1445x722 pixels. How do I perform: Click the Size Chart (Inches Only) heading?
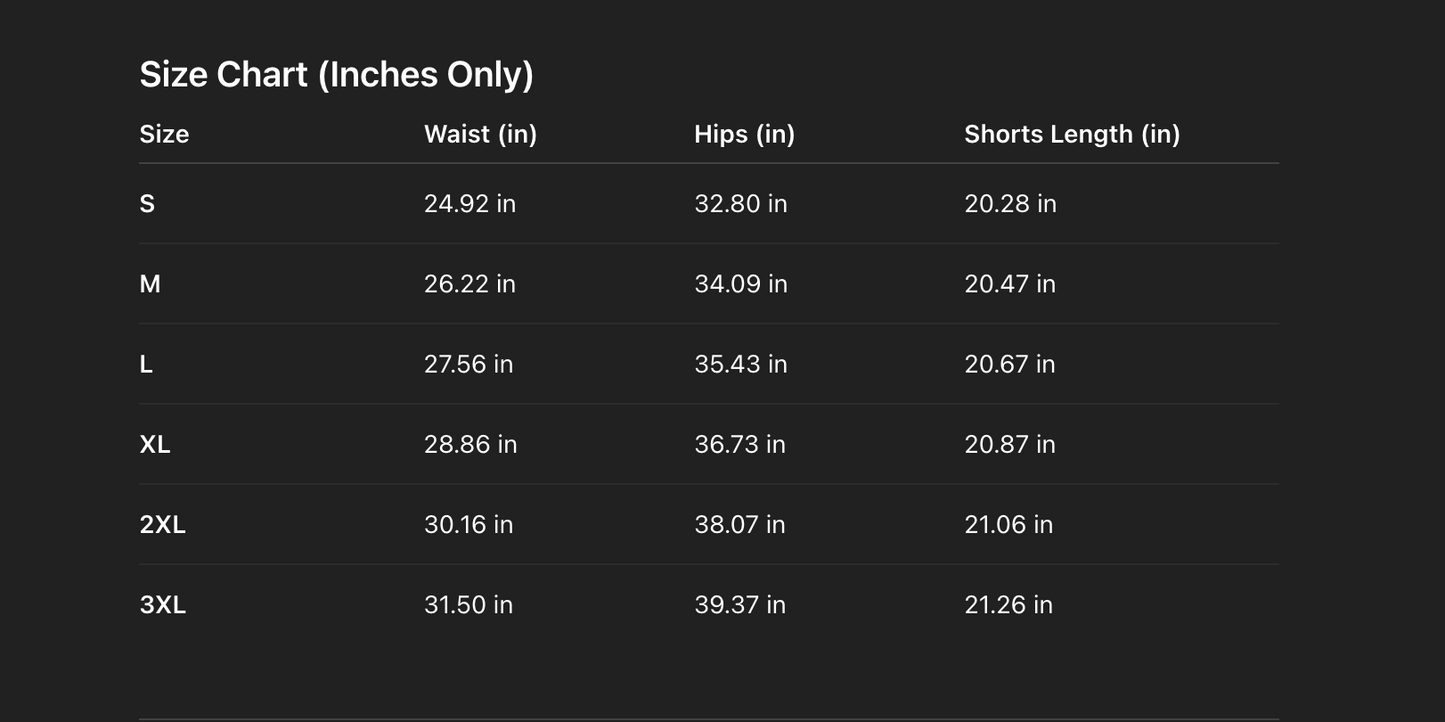pos(336,75)
